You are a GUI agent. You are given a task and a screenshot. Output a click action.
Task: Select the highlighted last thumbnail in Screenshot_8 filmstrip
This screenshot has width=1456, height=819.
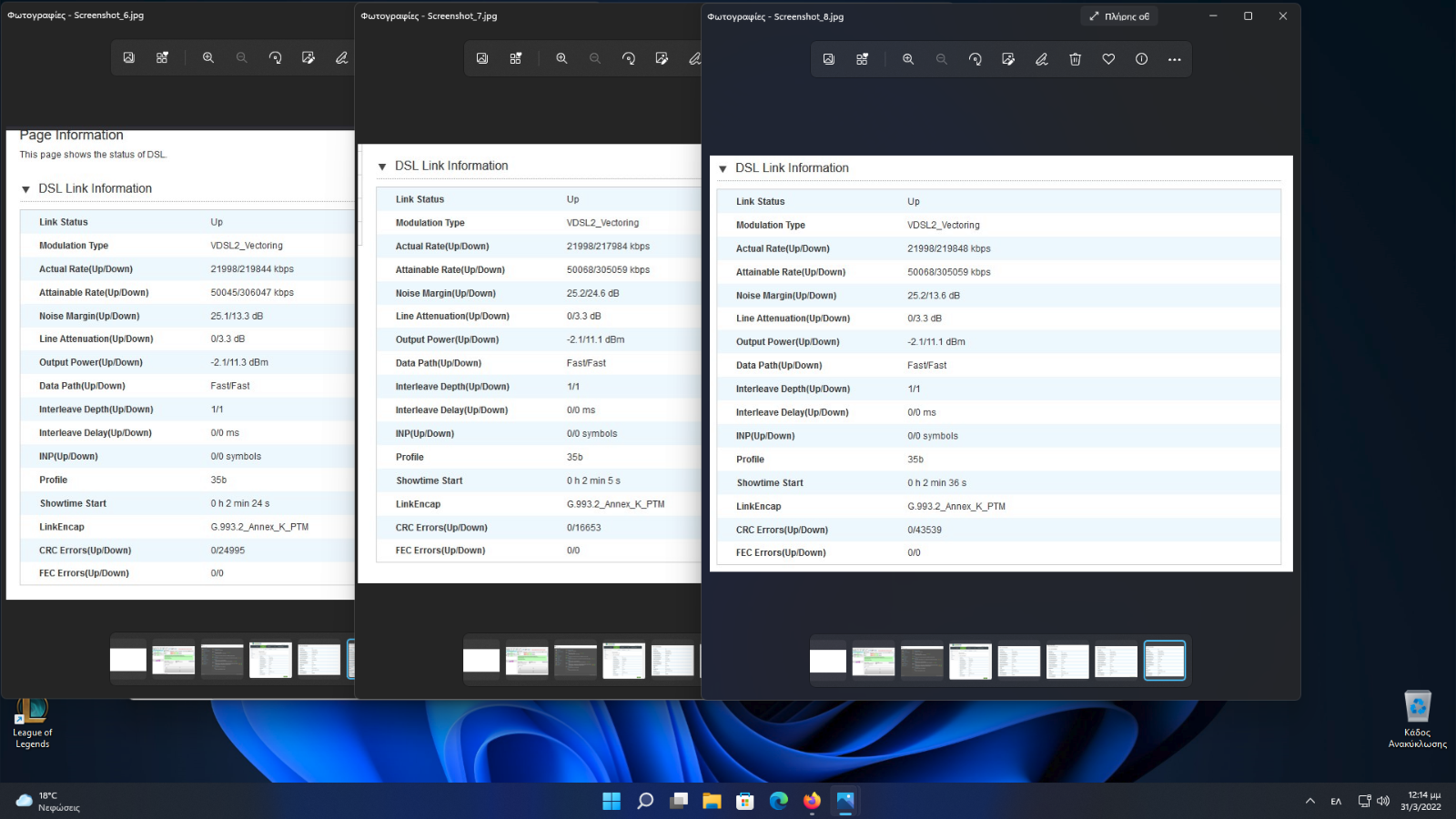pyautogui.click(x=1164, y=661)
